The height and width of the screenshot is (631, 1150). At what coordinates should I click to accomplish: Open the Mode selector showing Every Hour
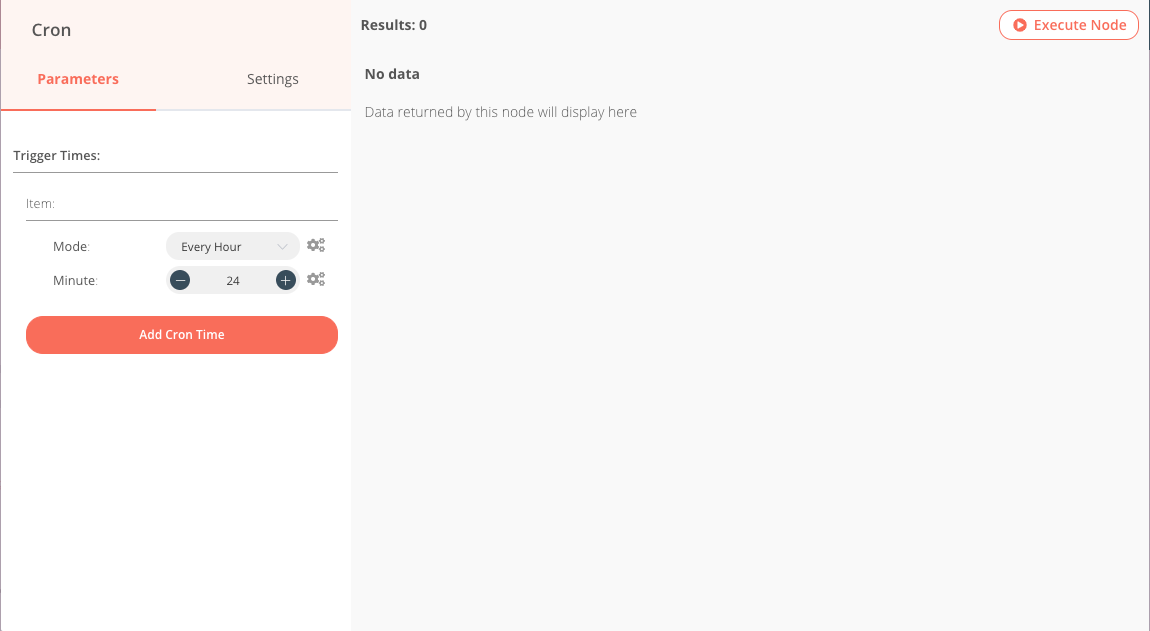(x=225, y=246)
